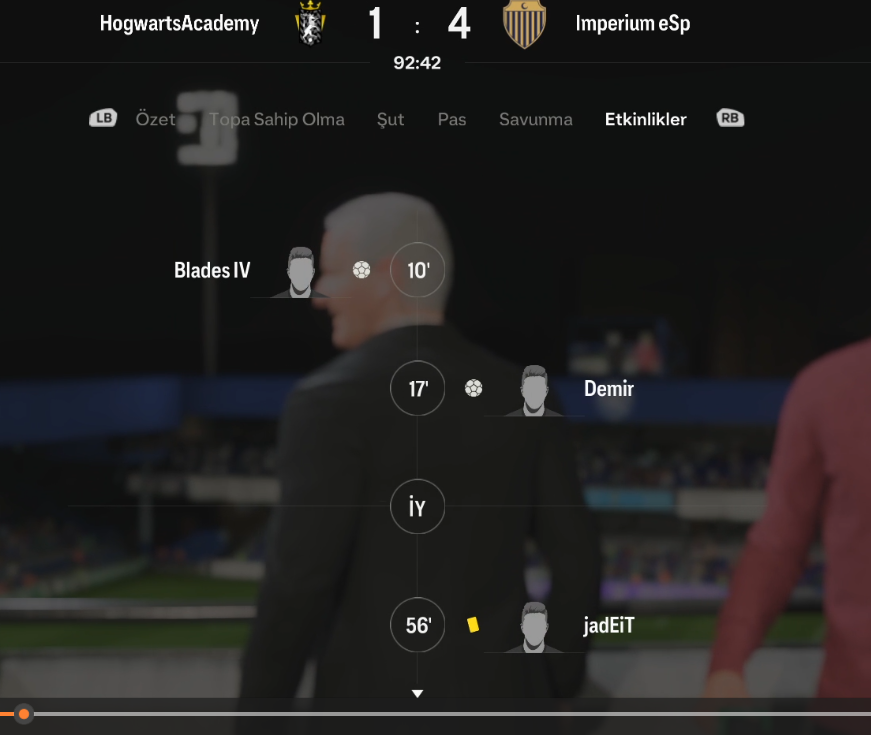Expand more events with the down arrow
The height and width of the screenshot is (735, 871).
(417, 693)
